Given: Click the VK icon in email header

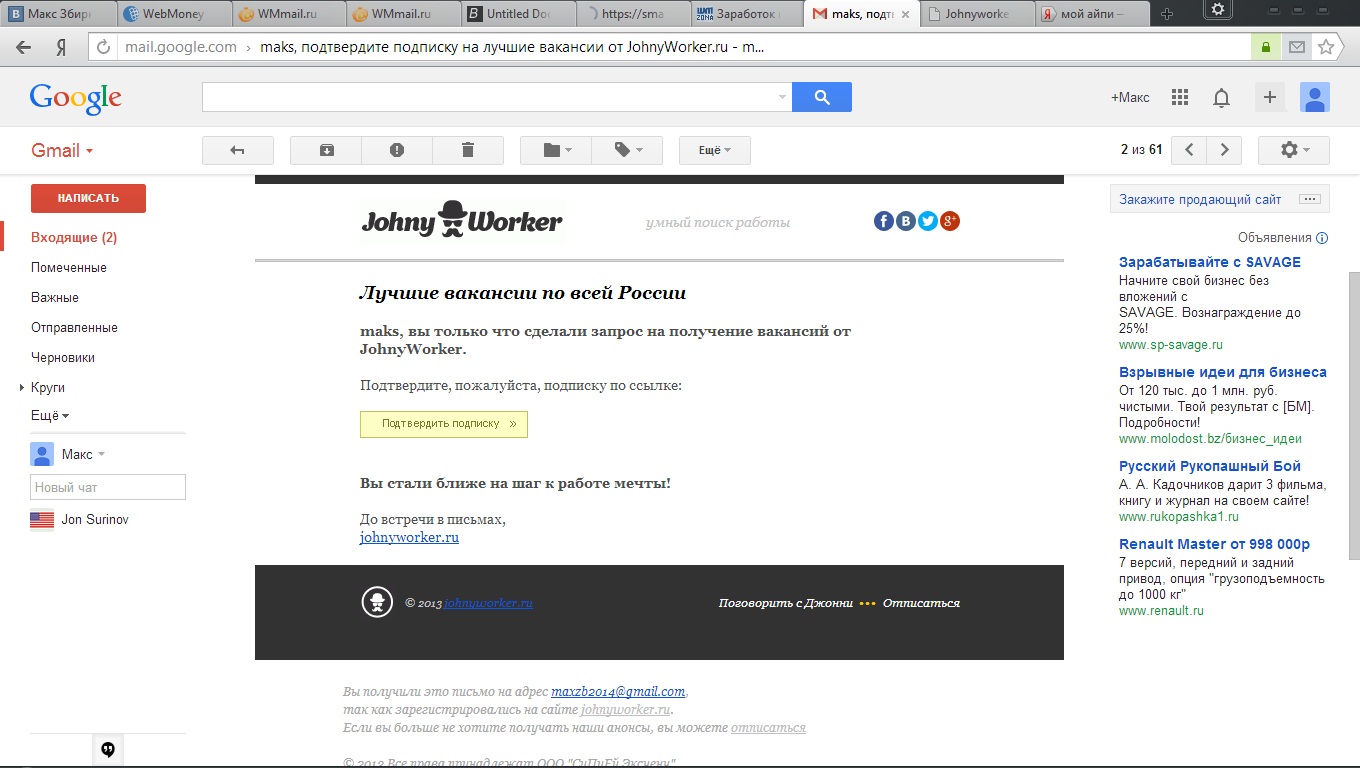Looking at the screenshot, I should (x=906, y=221).
